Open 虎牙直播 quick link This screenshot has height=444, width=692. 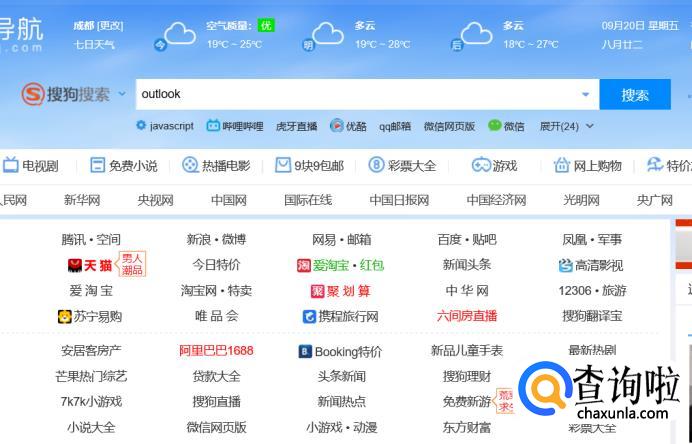[x=297, y=126]
